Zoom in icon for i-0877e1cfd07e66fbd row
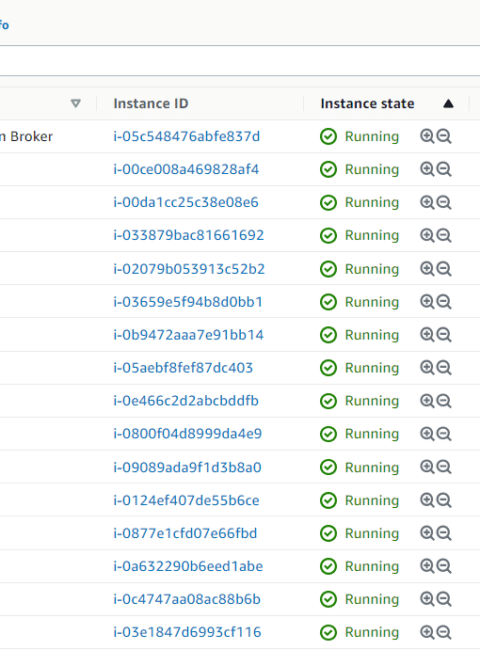The width and height of the screenshot is (480, 650). (x=427, y=533)
